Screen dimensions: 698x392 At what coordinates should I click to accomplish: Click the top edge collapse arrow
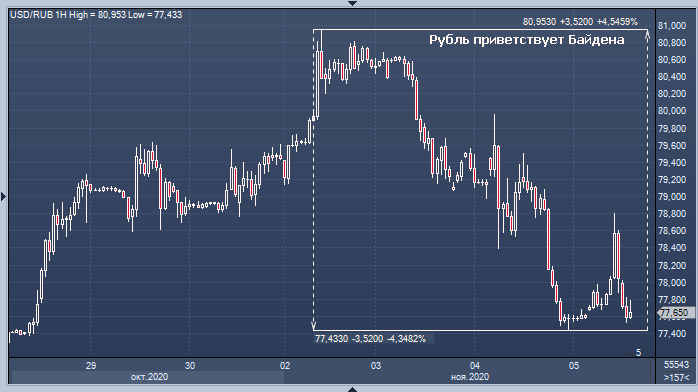pyautogui.click(x=352, y=3)
